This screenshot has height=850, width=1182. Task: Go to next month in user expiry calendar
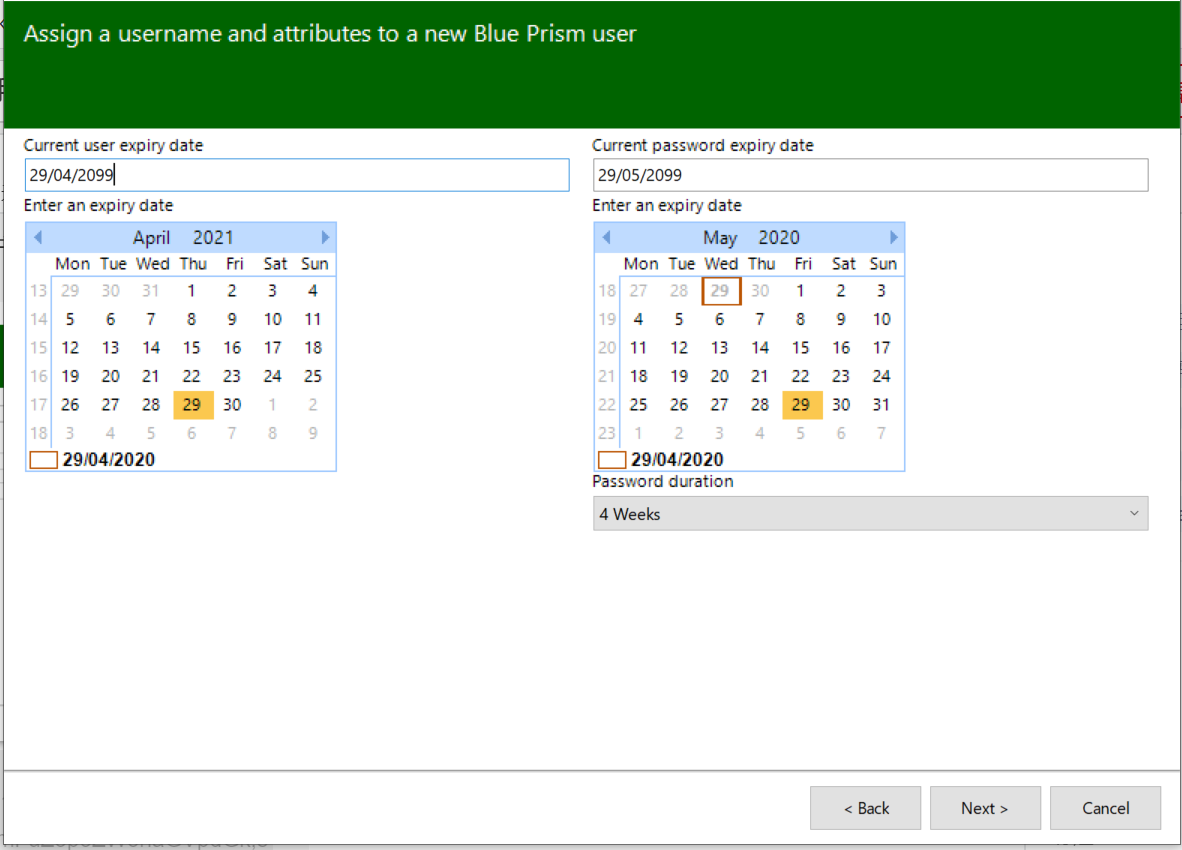pyautogui.click(x=325, y=237)
